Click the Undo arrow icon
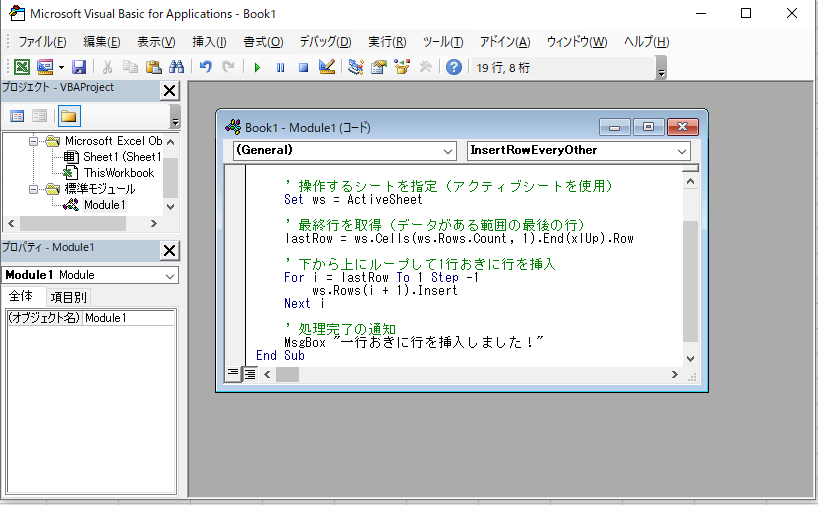The width and height of the screenshot is (818, 505). 206,67
